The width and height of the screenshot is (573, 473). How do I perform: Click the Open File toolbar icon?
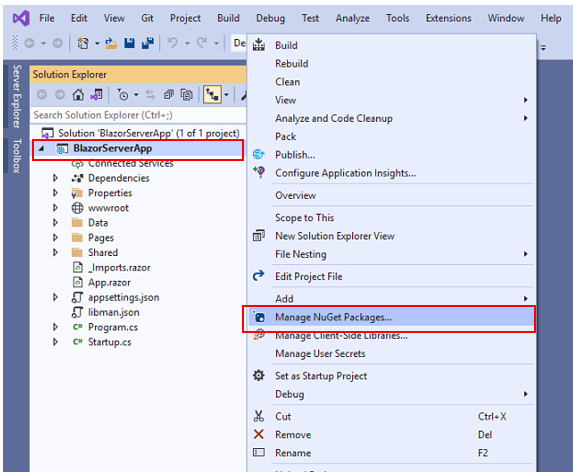(111, 43)
